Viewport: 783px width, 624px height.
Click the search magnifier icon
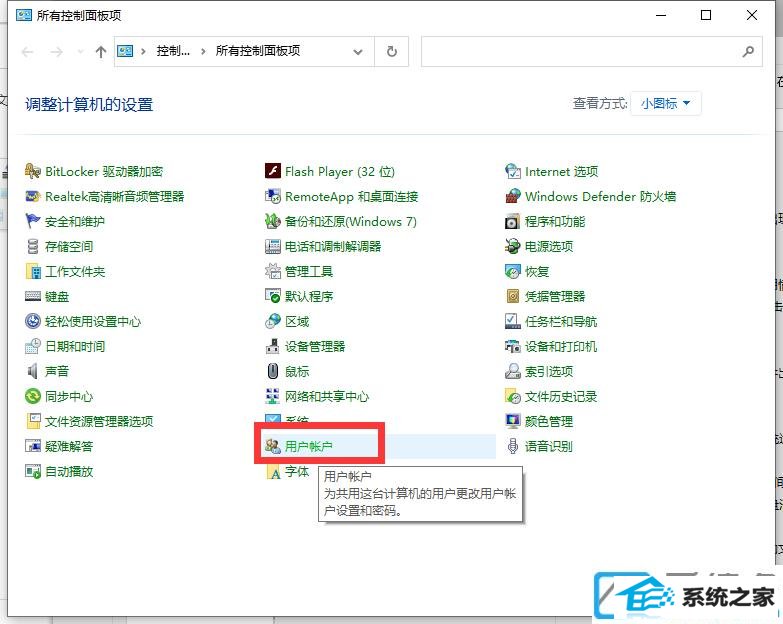tap(748, 51)
